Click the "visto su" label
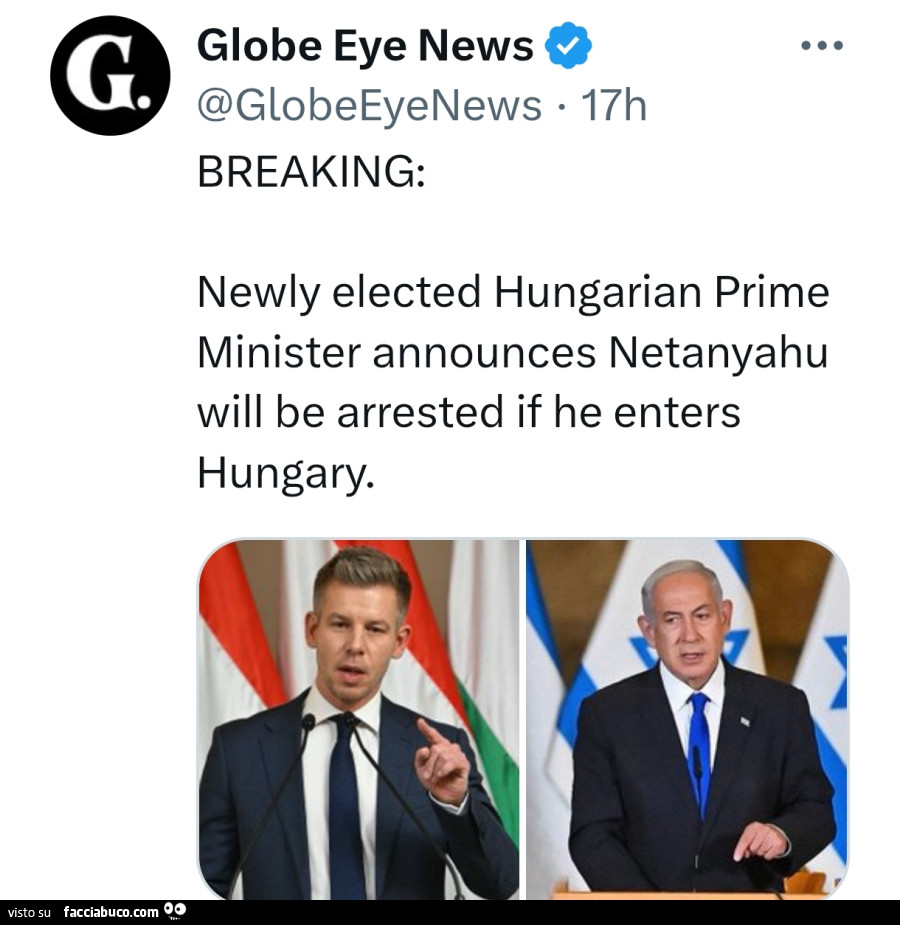 click(x=28, y=912)
